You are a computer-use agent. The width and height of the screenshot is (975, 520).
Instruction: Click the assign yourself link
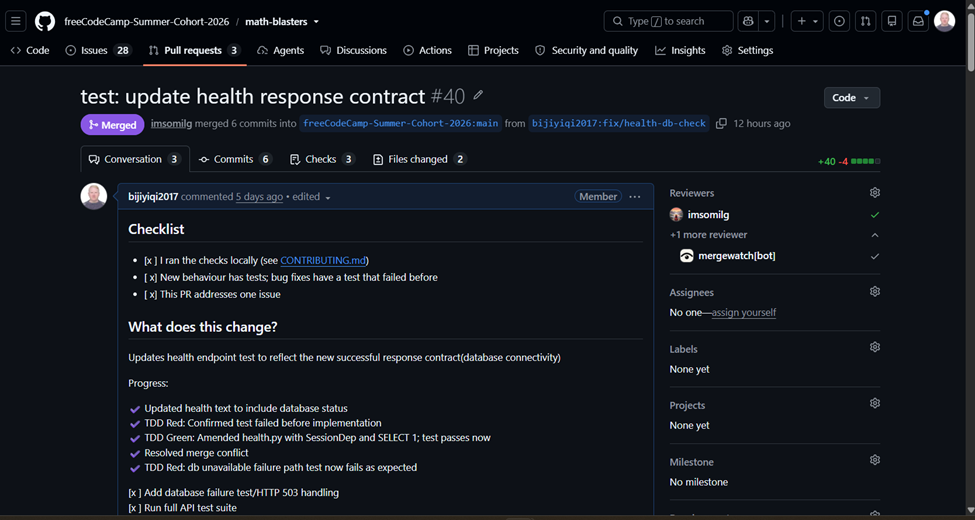pos(744,312)
